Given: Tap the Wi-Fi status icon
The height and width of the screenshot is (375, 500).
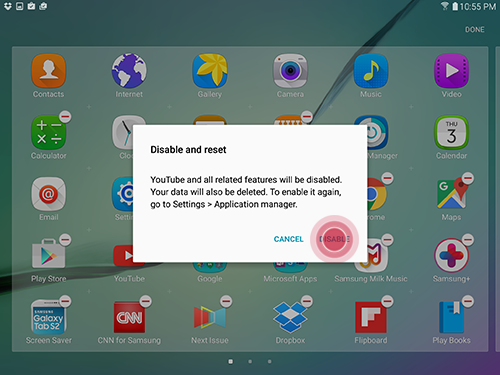Looking at the screenshot, I should click(445, 6).
